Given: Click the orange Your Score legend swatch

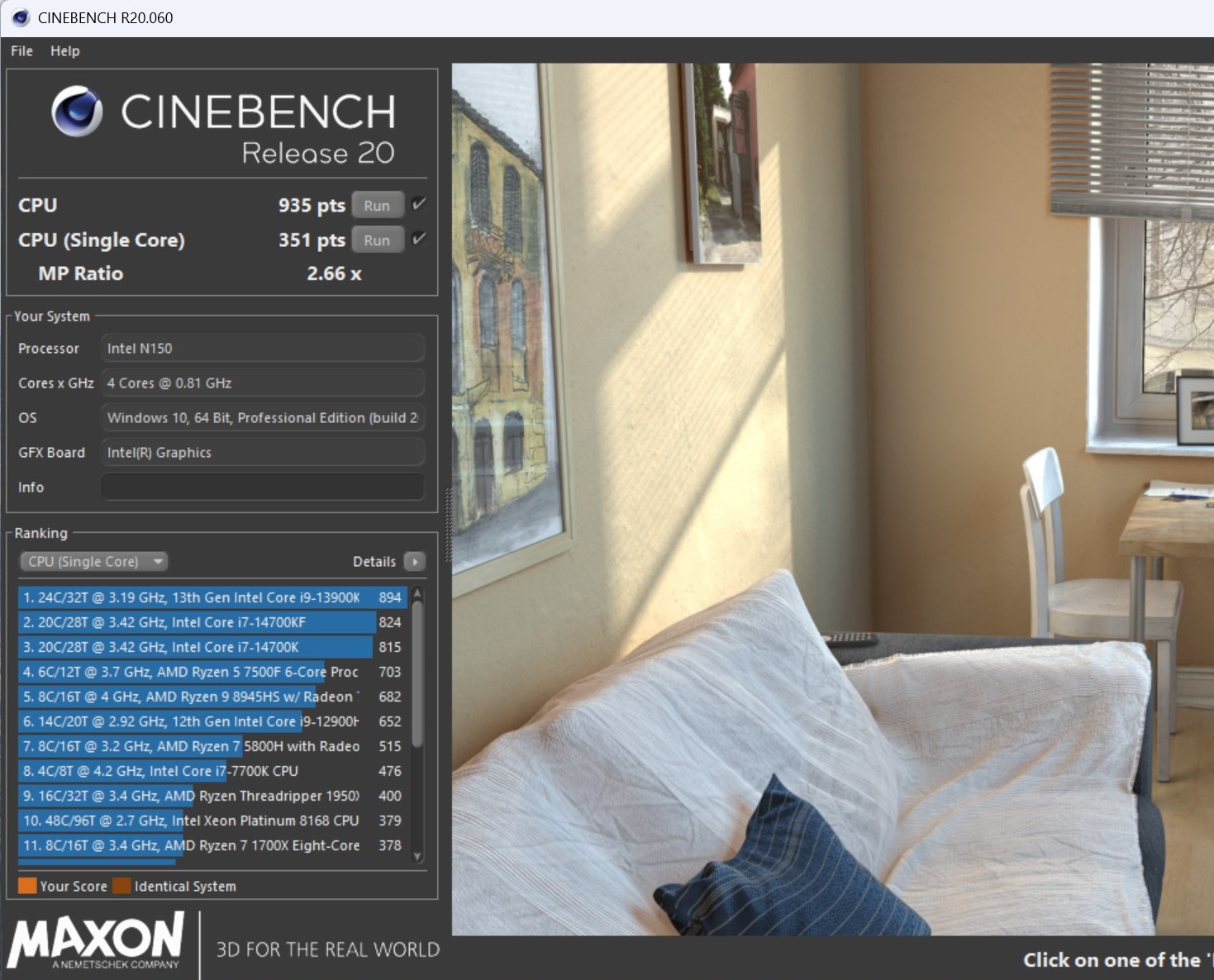Looking at the screenshot, I should [x=27, y=886].
